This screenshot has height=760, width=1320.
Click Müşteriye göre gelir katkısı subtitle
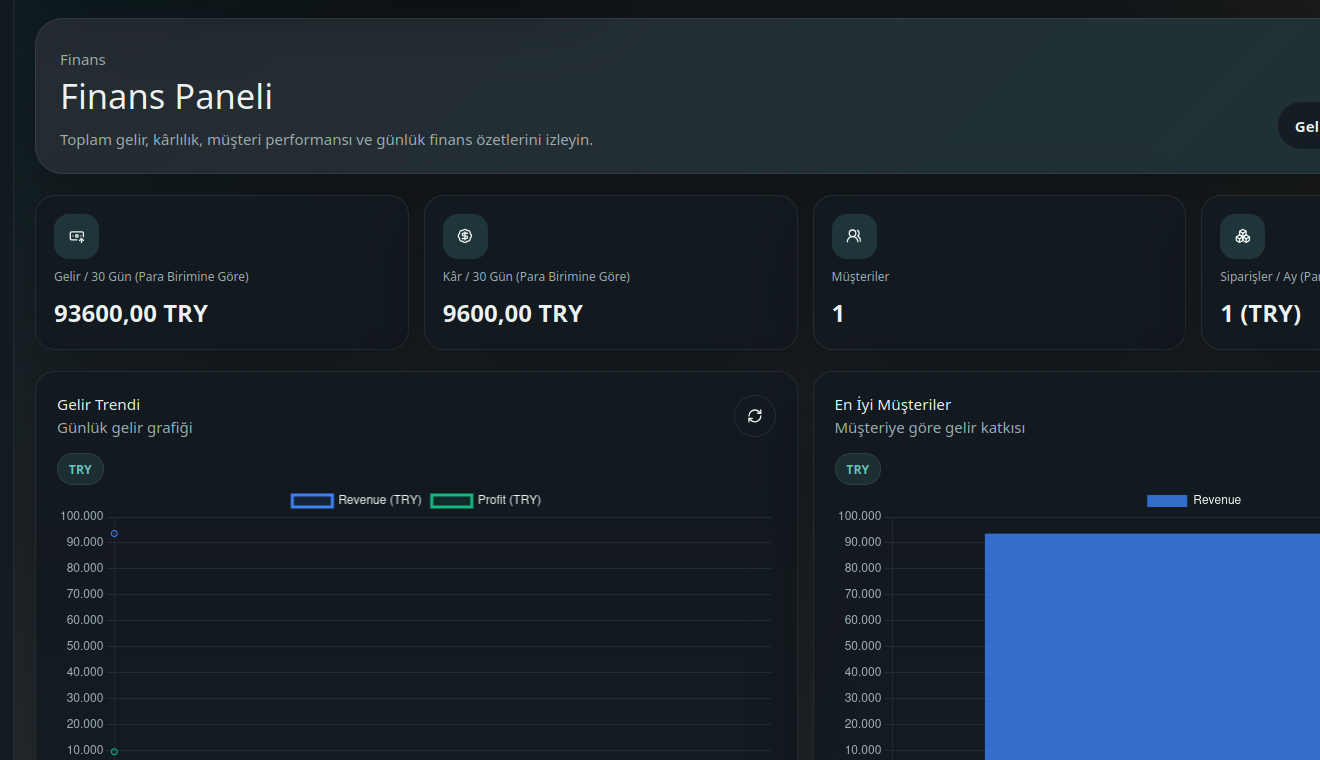[930, 428]
